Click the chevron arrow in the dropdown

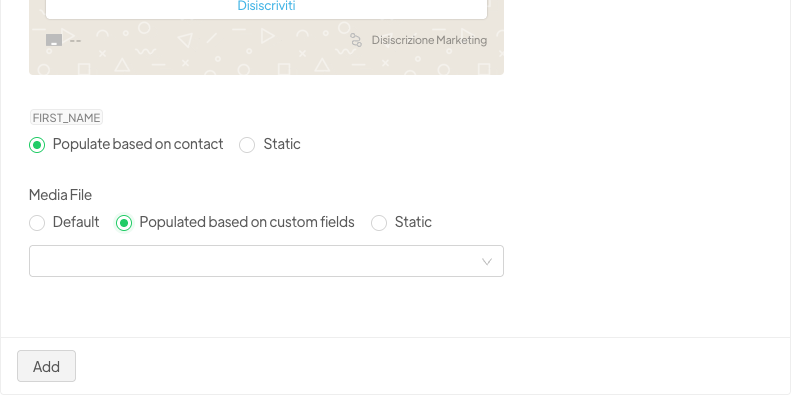[x=487, y=262]
